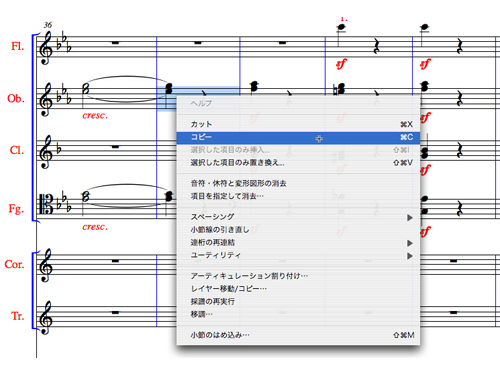
Task: Choose 小節のはめ込み… menu entry
Action: tap(298, 335)
